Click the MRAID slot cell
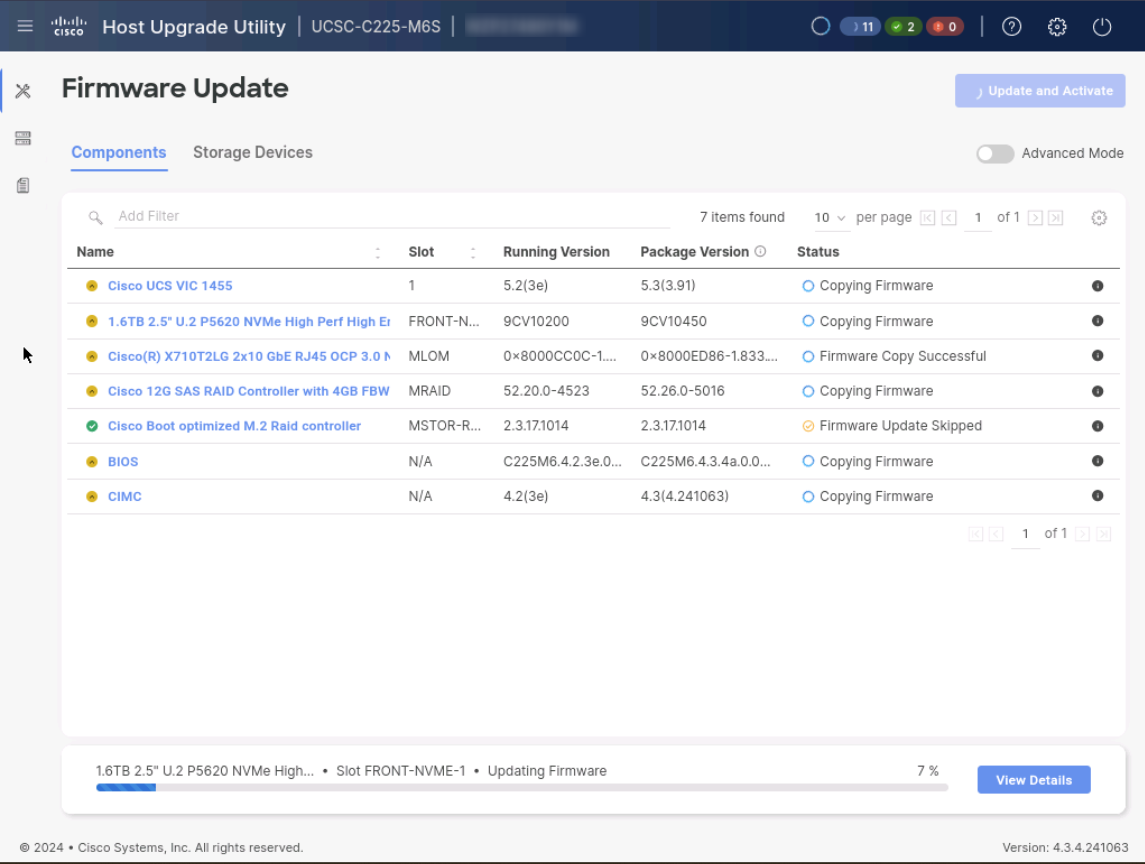 click(429, 391)
